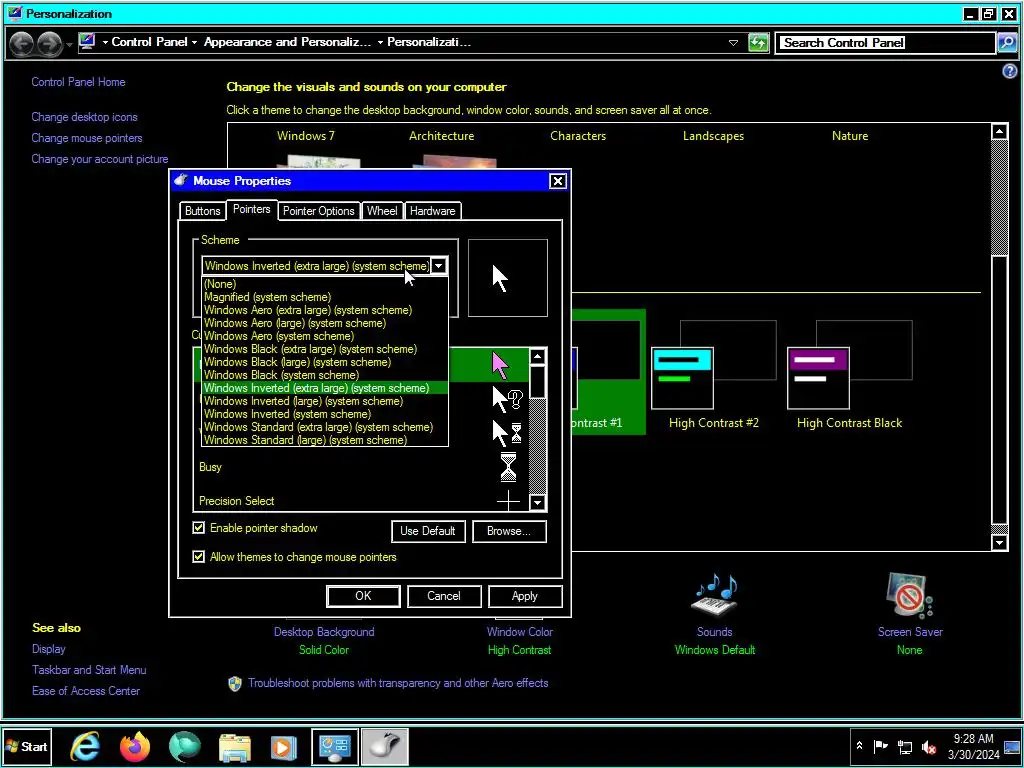This screenshot has width=1024, height=768.
Task: Click the search magnifier icon
Action: pos(1007,42)
